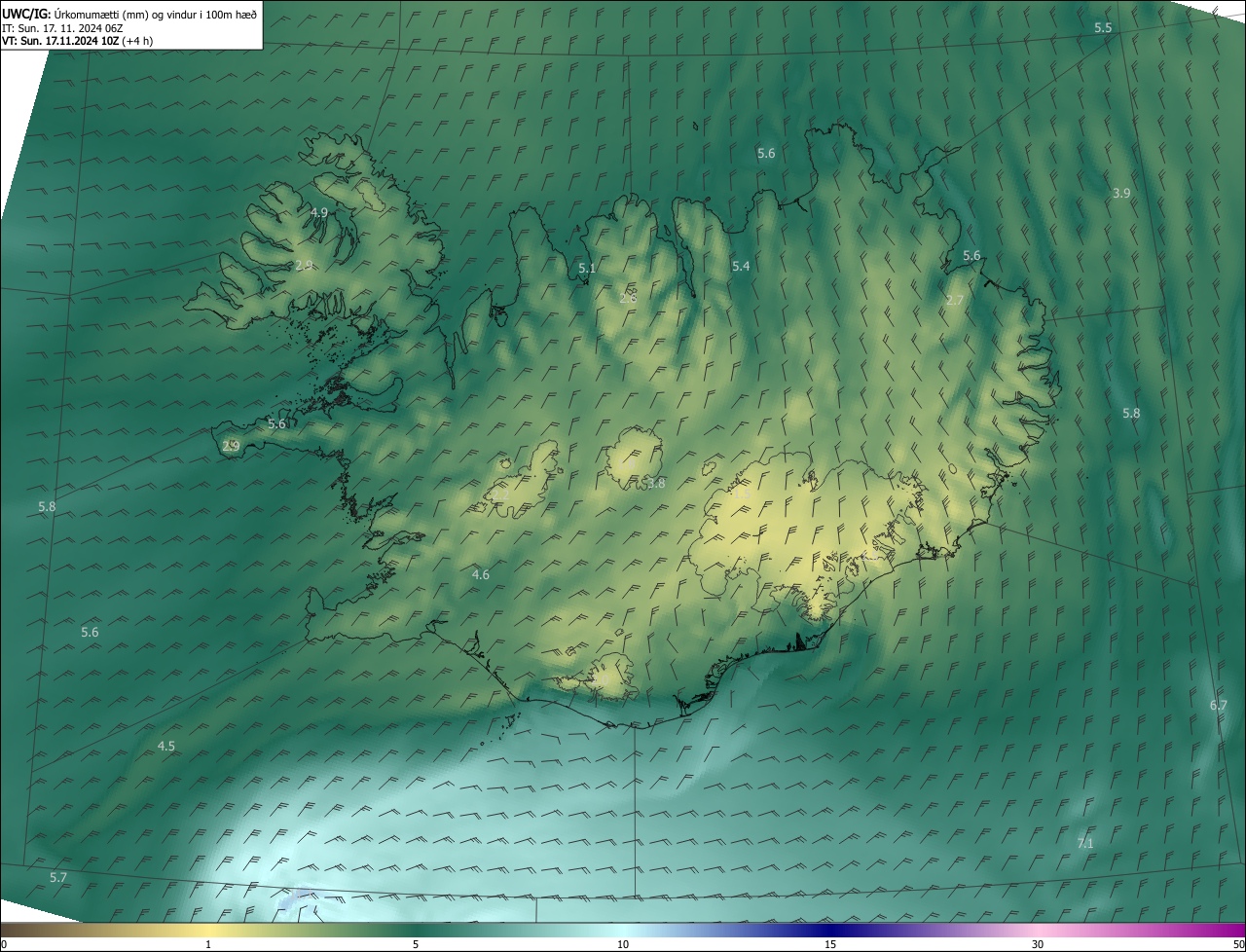The width and height of the screenshot is (1246, 952).
Task: Click the 4.5 value label over the sea
Action: 166,747
